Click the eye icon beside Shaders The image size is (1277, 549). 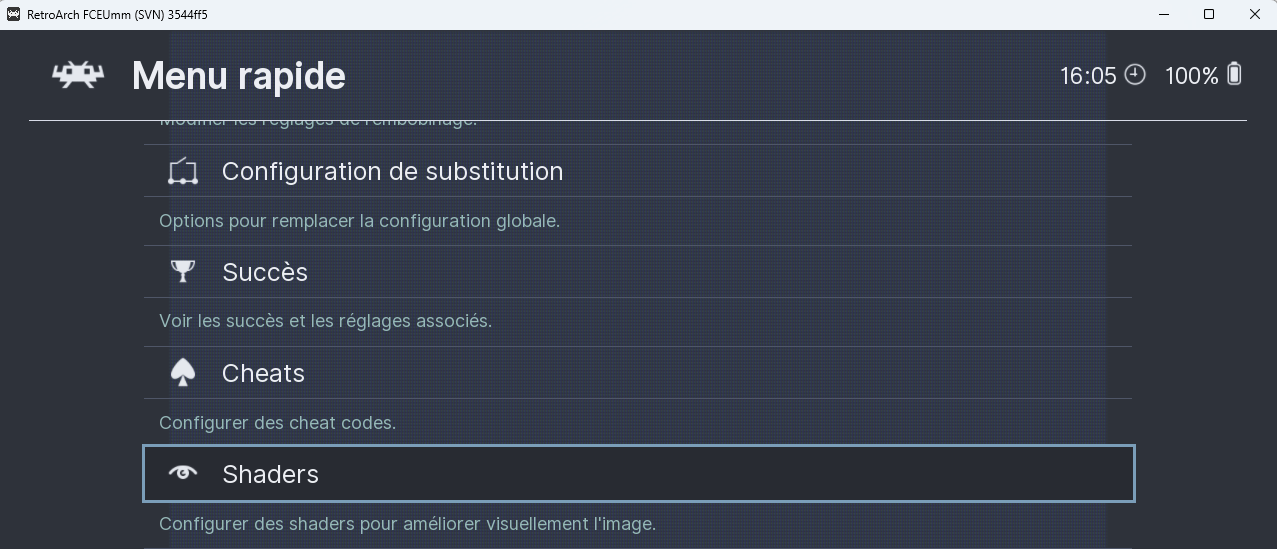point(183,473)
